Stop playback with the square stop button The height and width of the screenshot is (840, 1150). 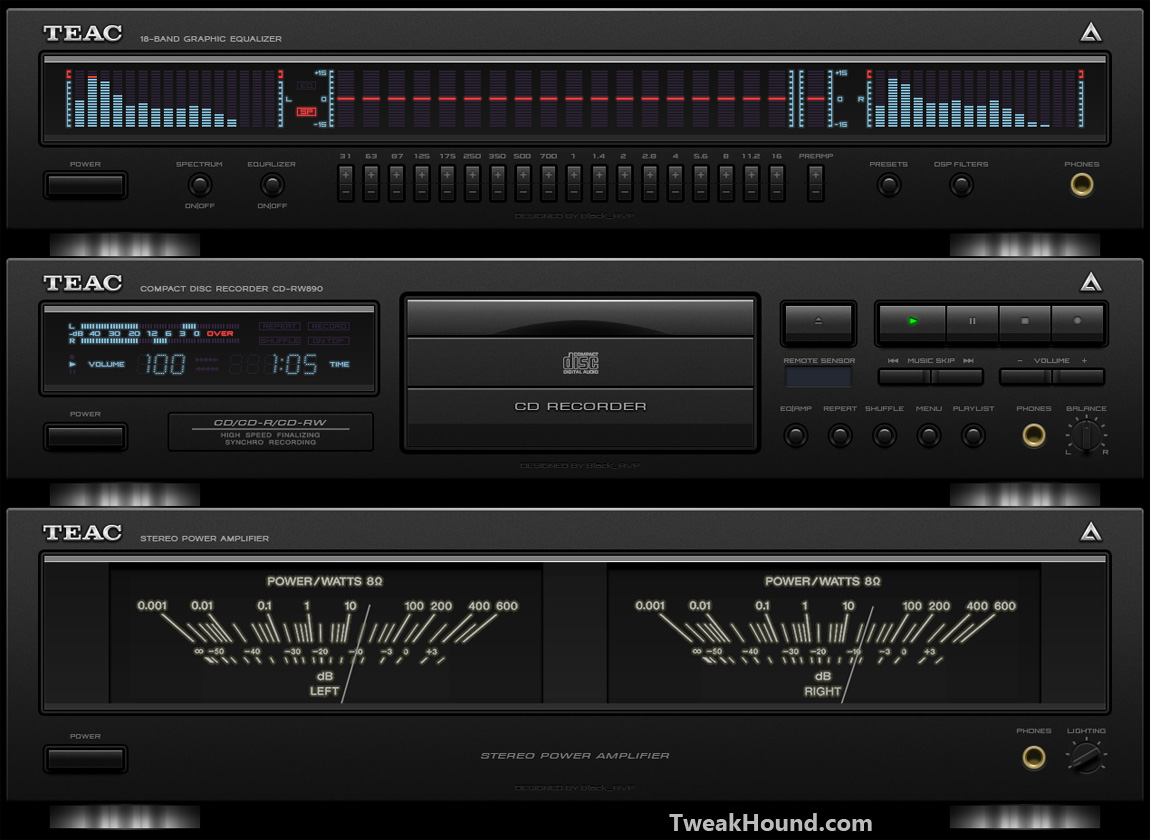pos(1025,321)
